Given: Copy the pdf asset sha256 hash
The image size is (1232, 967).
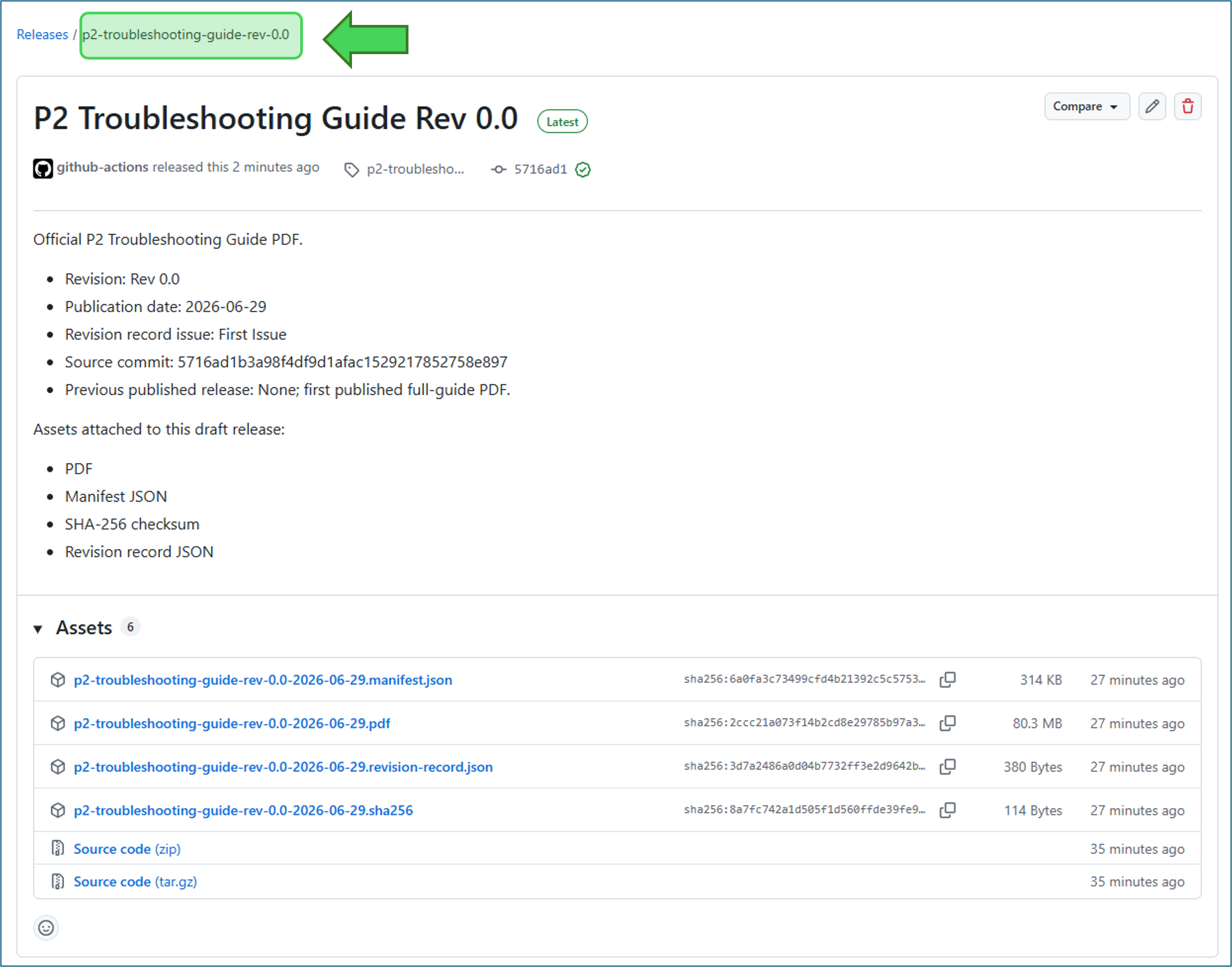Looking at the screenshot, I should [947, 723].
